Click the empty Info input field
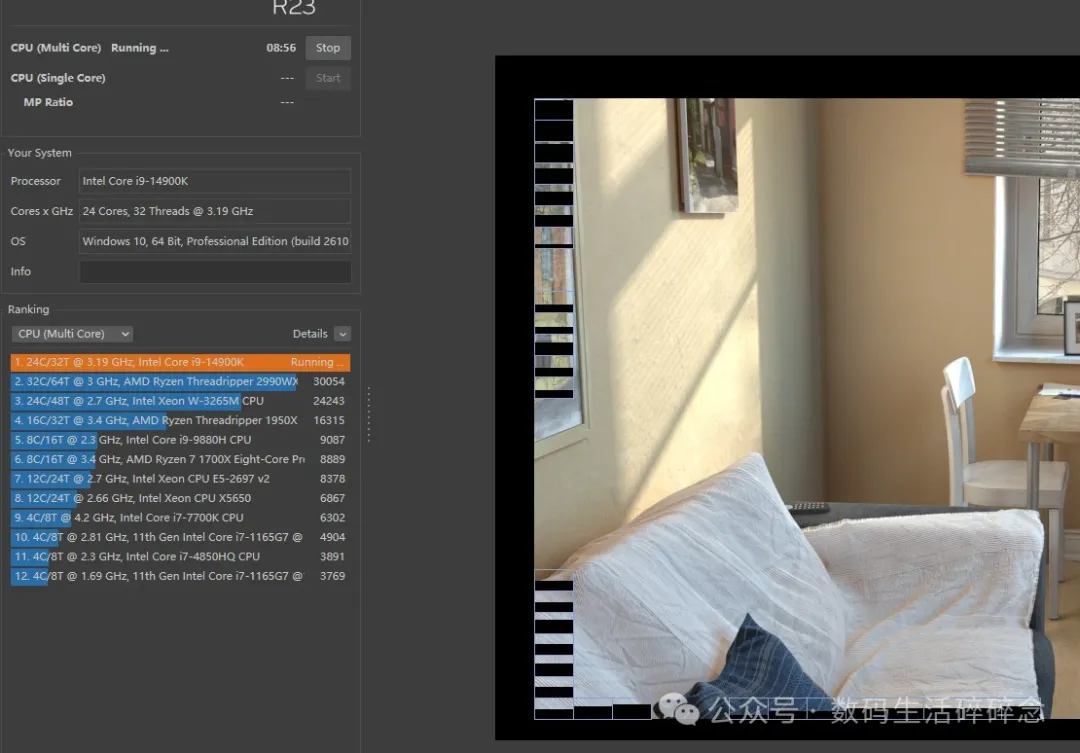This screenshot has height=753, width=1080. tap(215, 271)
